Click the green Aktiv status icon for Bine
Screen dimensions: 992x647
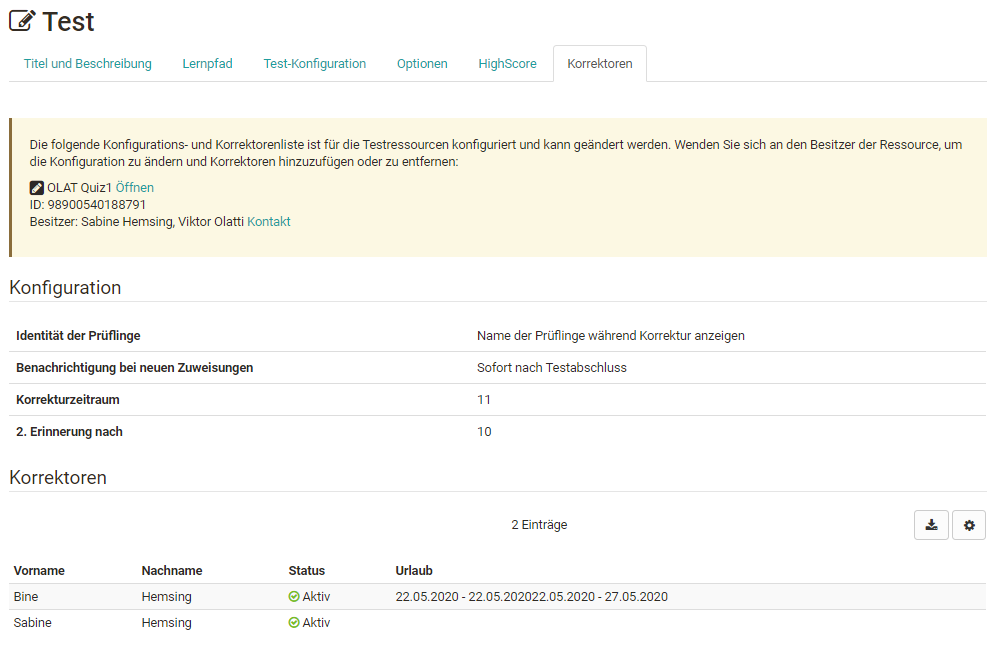pos(292,596)
